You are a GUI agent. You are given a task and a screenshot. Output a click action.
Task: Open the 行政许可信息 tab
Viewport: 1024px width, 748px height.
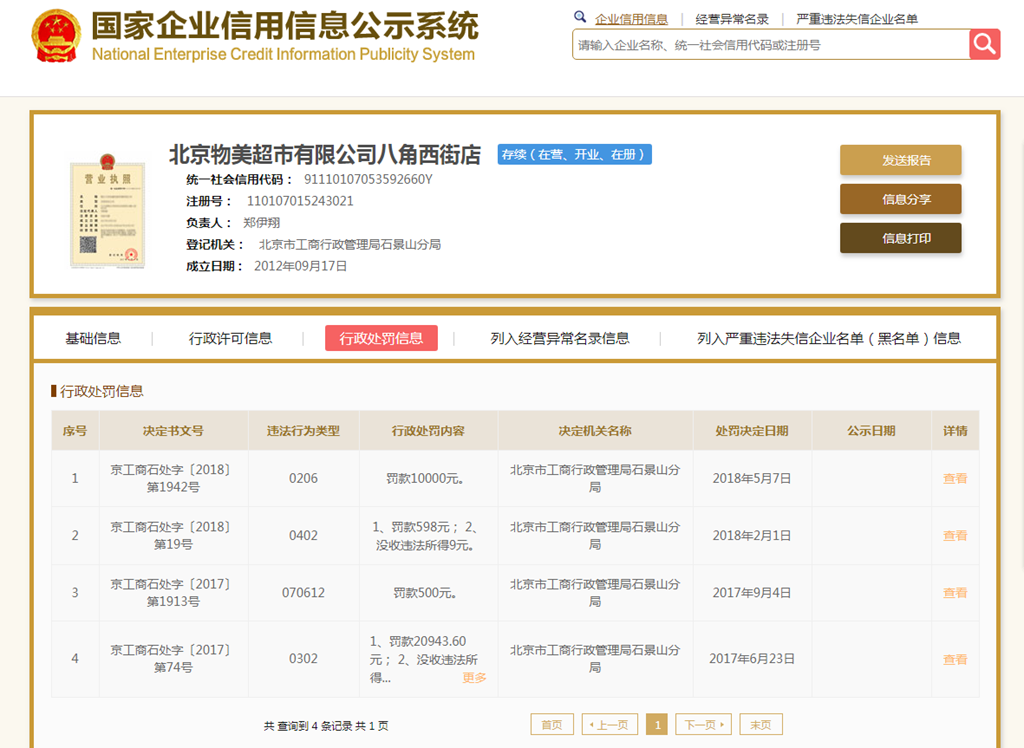point(230,338)
